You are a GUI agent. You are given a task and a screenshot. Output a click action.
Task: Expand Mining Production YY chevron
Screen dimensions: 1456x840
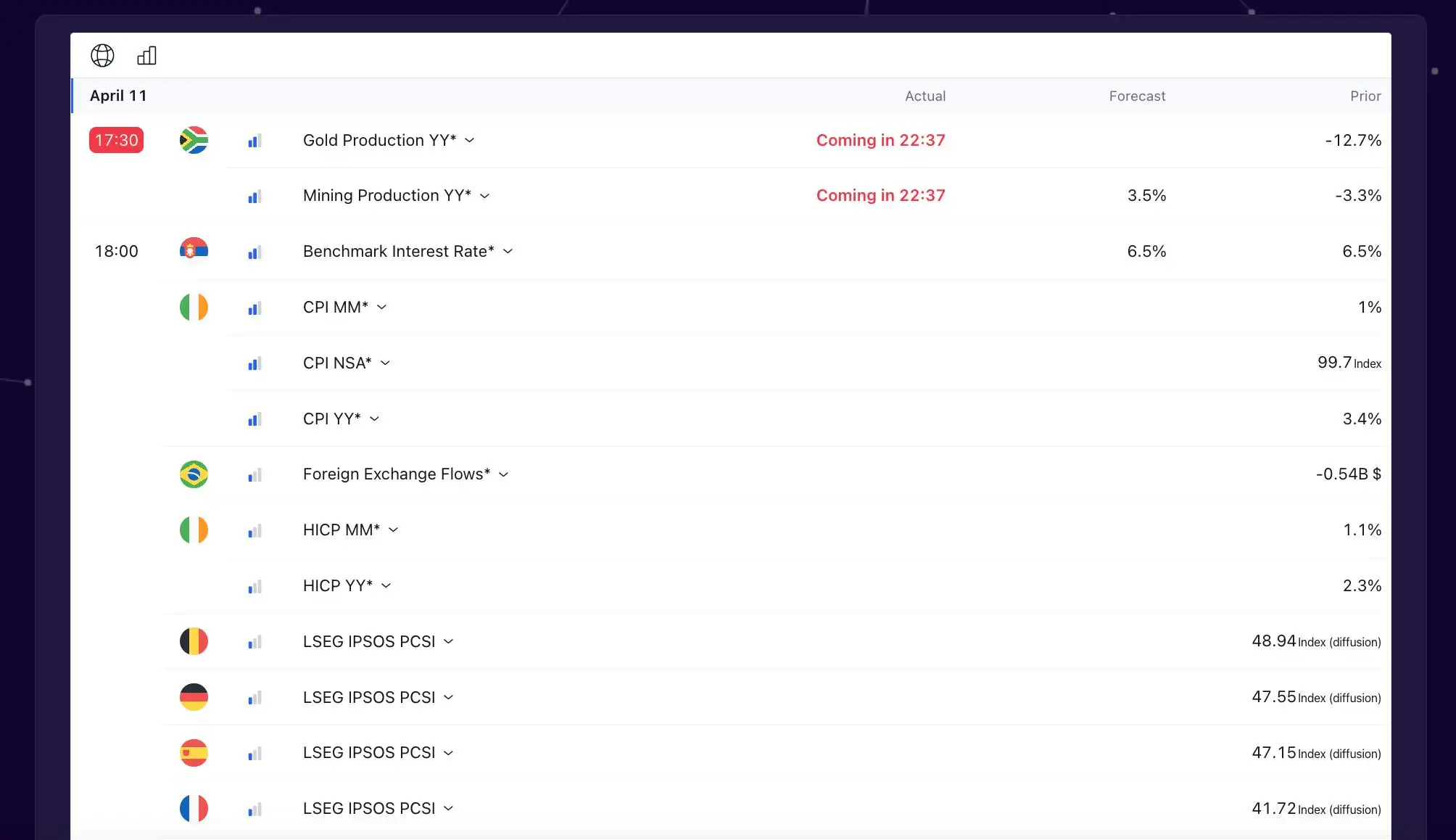[x=484, y=196]
